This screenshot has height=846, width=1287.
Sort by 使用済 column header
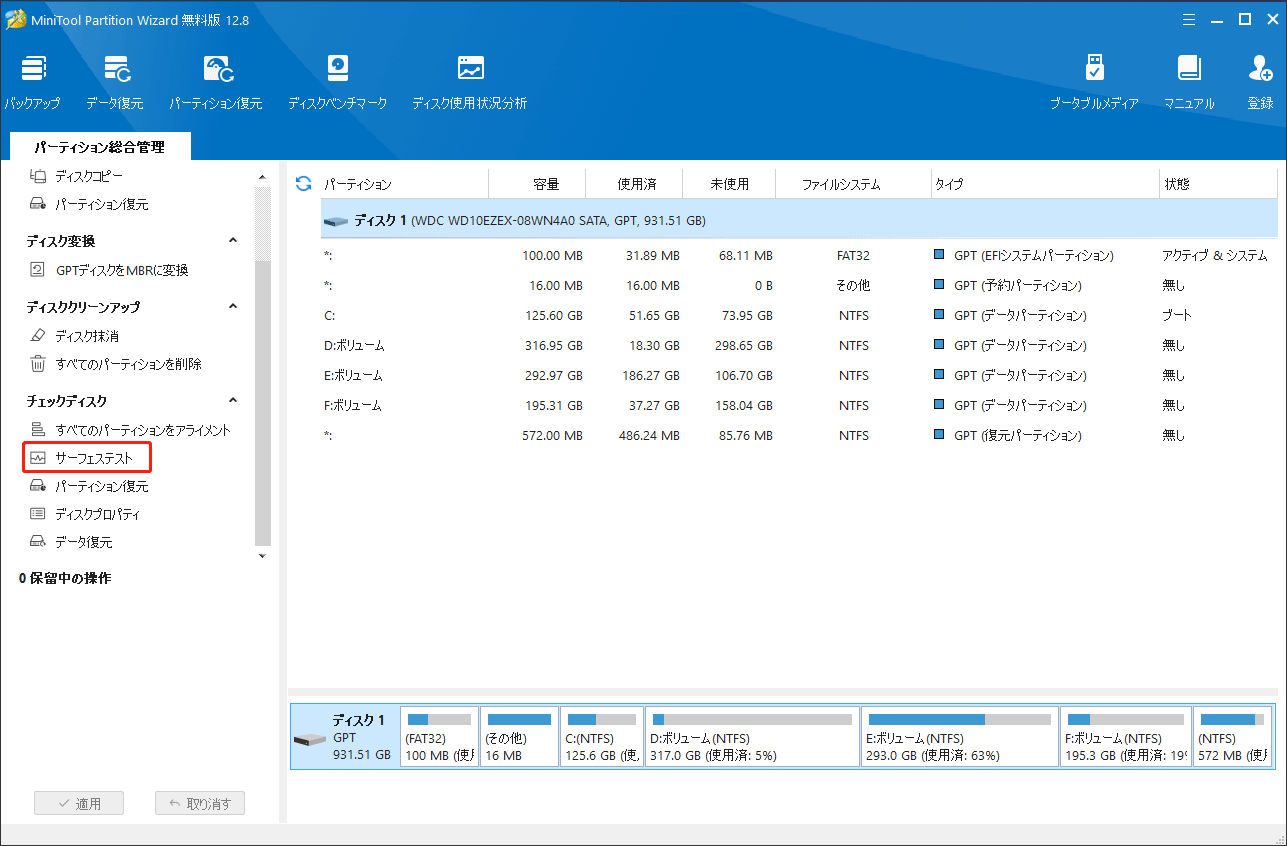634,184
